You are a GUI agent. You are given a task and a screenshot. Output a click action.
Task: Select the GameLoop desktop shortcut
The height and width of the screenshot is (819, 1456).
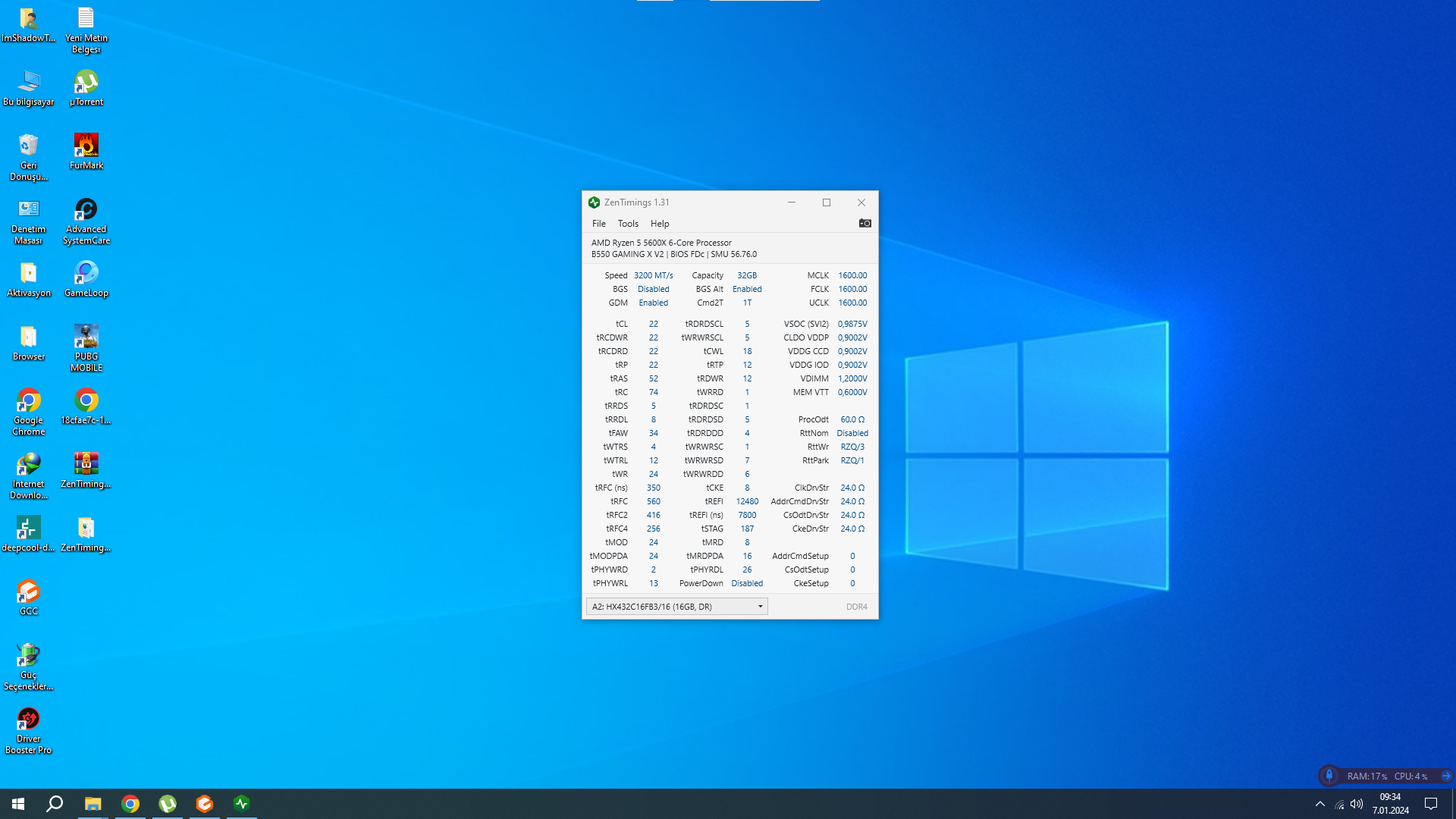click(86, 280)
